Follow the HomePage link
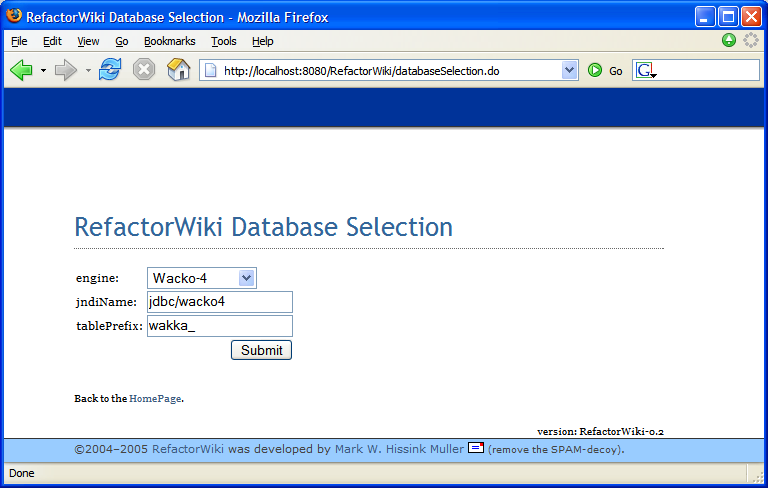 (155, 398)
